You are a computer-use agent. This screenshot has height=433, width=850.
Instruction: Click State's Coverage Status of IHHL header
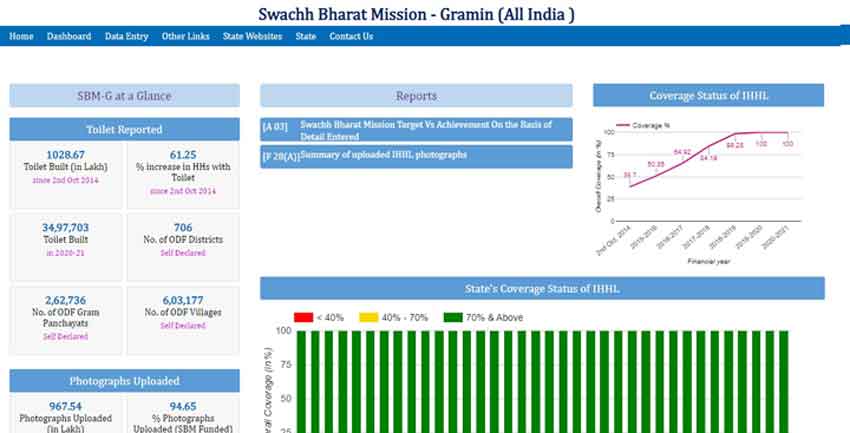pos(542,288)
